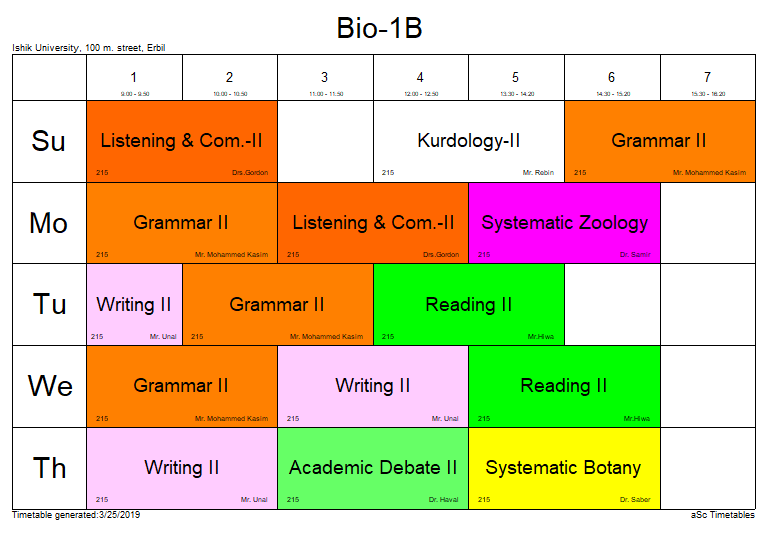The image size is (769, 536).
Task: Click the yellow Systematic Botany block
Action: point(564,468)
